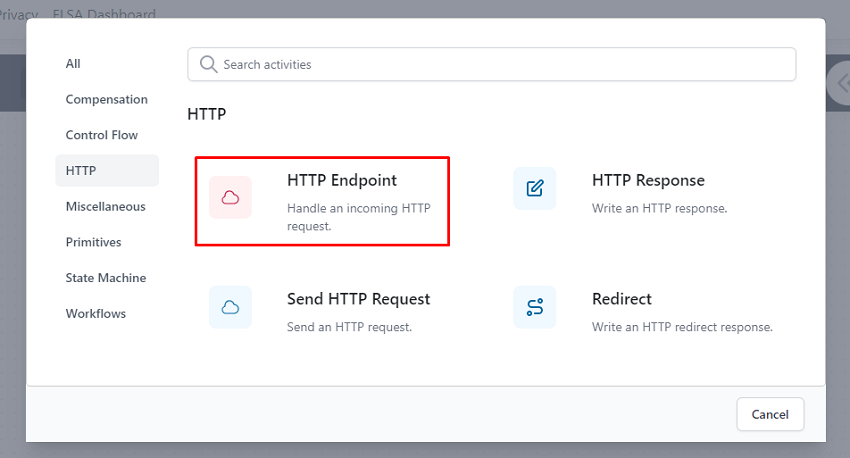Click the magnifier search icon
The height and width of the screenshot is (458, 850).
coord(208,64)
